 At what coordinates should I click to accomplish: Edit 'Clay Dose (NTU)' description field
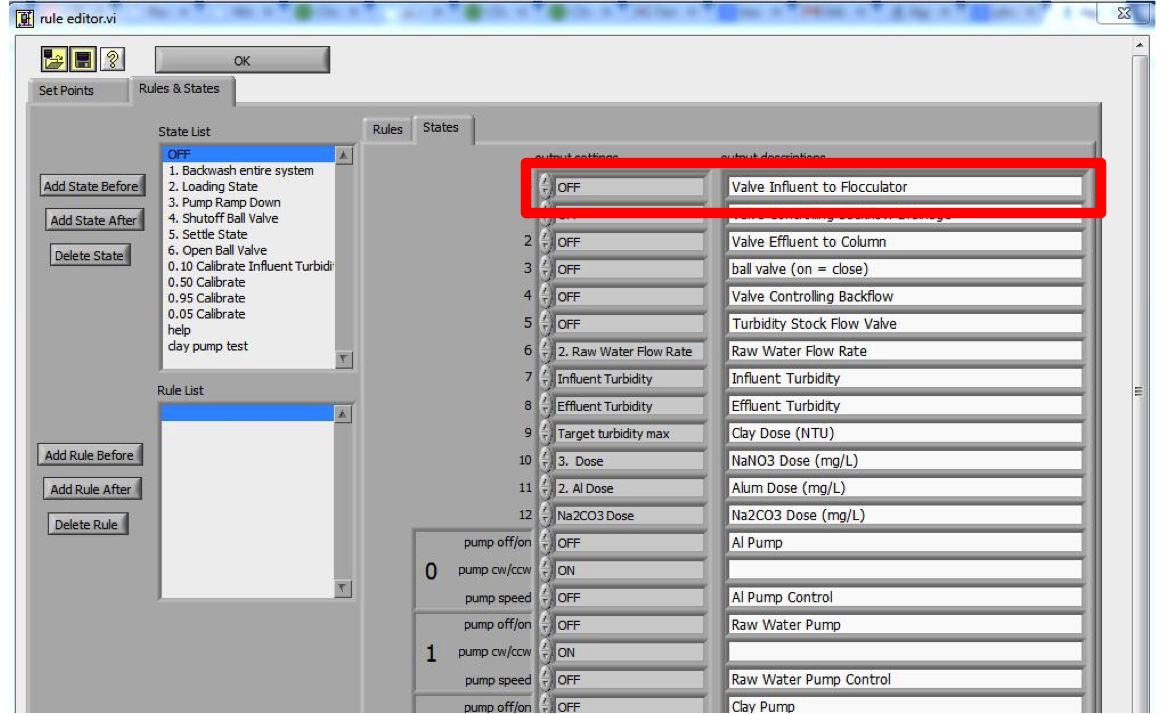coord(905,433)
